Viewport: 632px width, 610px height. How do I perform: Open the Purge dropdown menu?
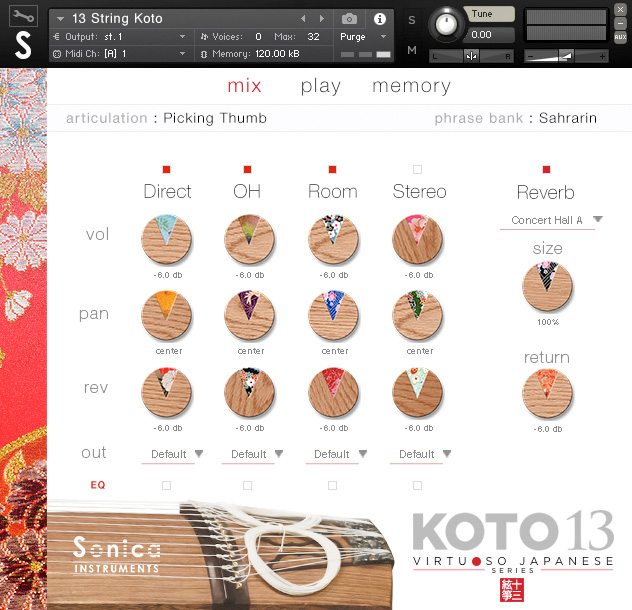tap(363, 37)
